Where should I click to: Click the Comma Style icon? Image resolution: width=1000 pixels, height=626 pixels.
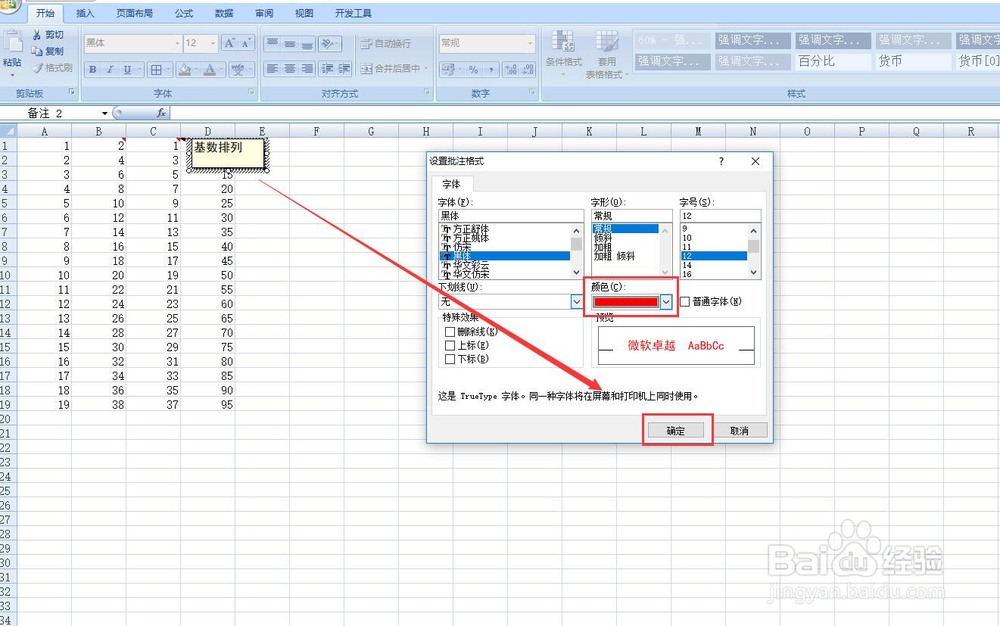[x=490, y=69]
